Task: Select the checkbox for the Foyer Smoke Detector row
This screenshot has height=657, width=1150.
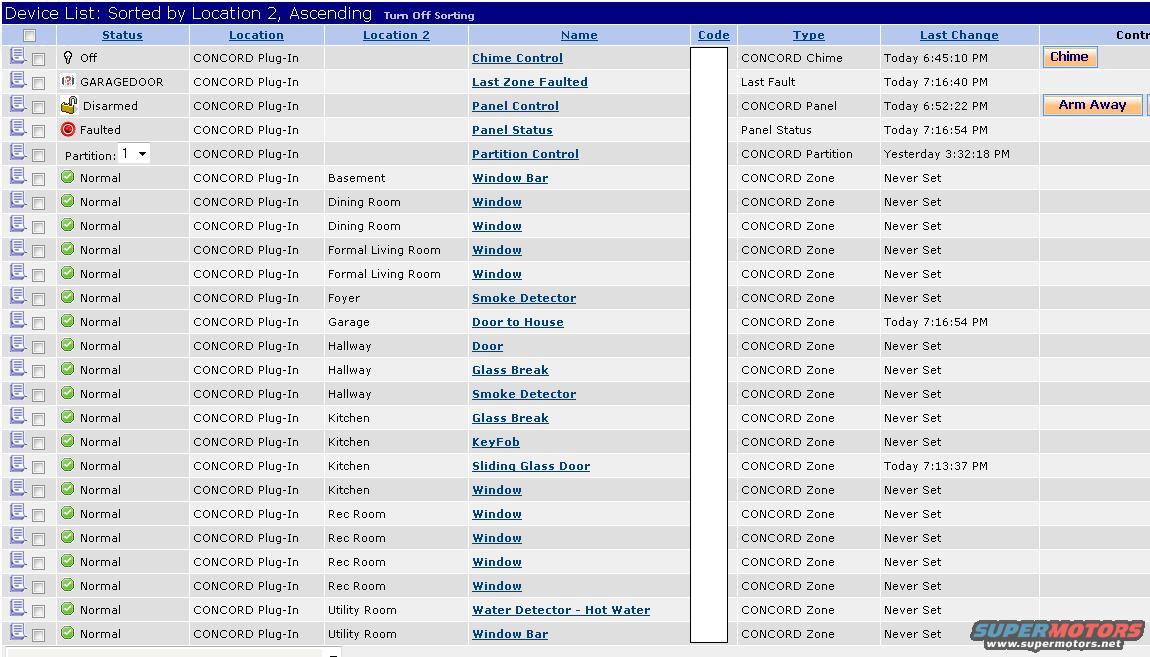Action: (x=38, y=299)
